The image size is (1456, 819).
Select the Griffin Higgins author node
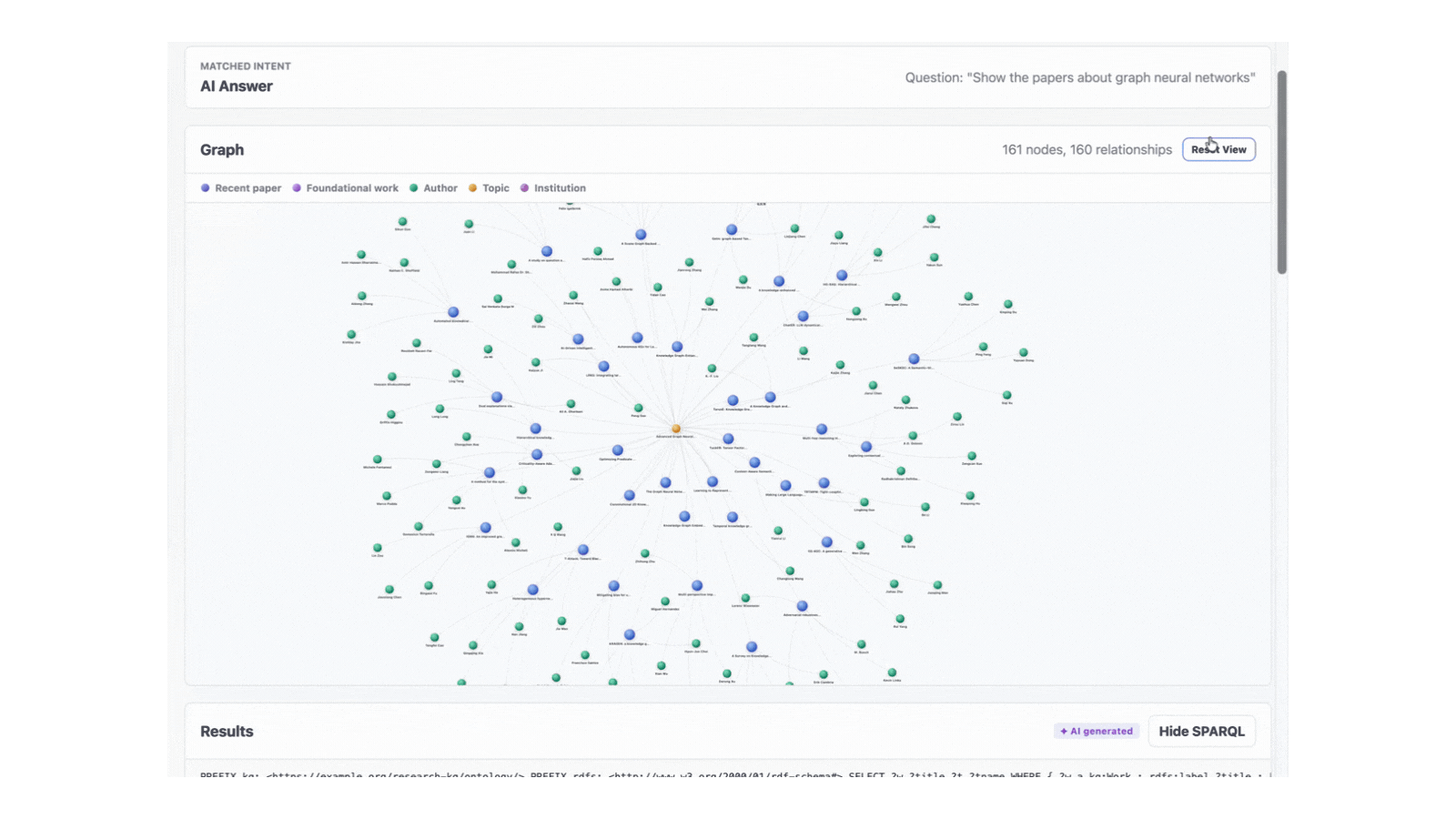pos(391,414)
